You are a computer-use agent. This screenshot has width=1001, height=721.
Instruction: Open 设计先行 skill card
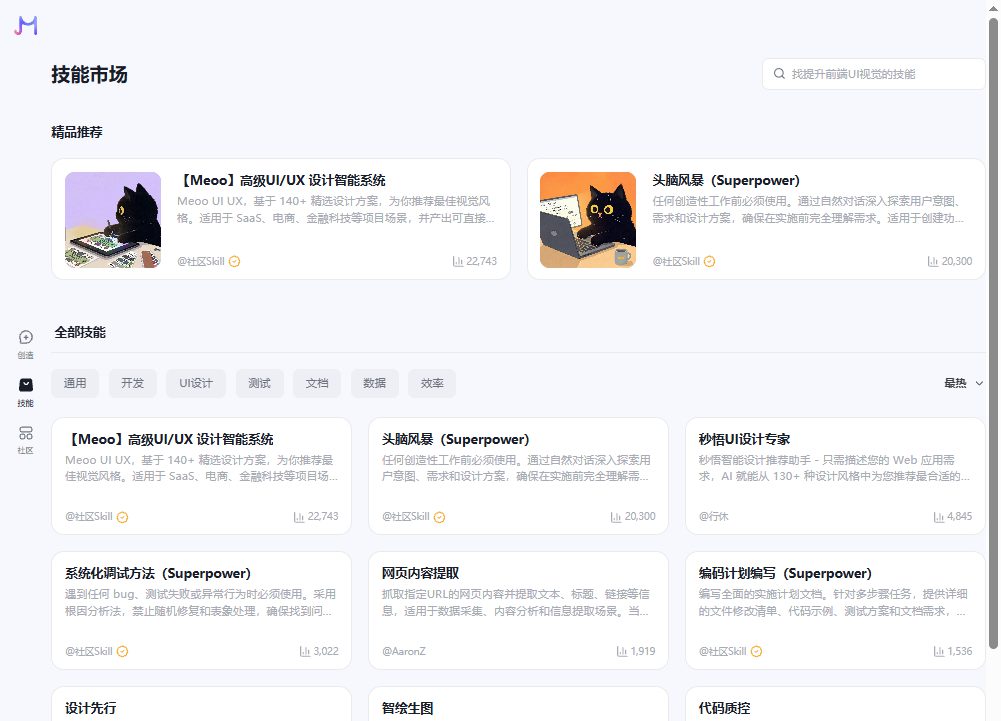201,704
